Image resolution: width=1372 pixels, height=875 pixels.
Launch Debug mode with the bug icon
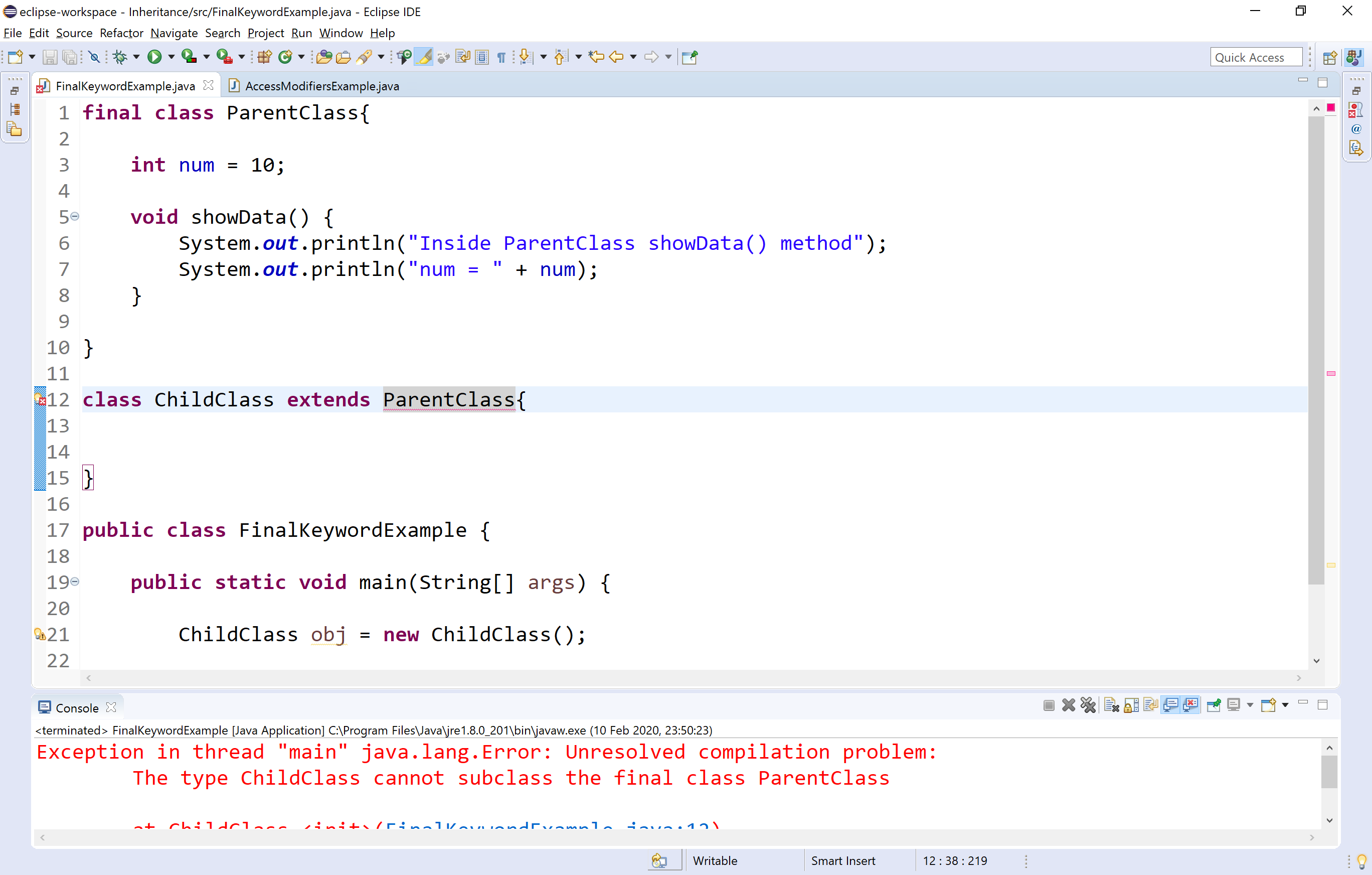(x=121, y=56)
